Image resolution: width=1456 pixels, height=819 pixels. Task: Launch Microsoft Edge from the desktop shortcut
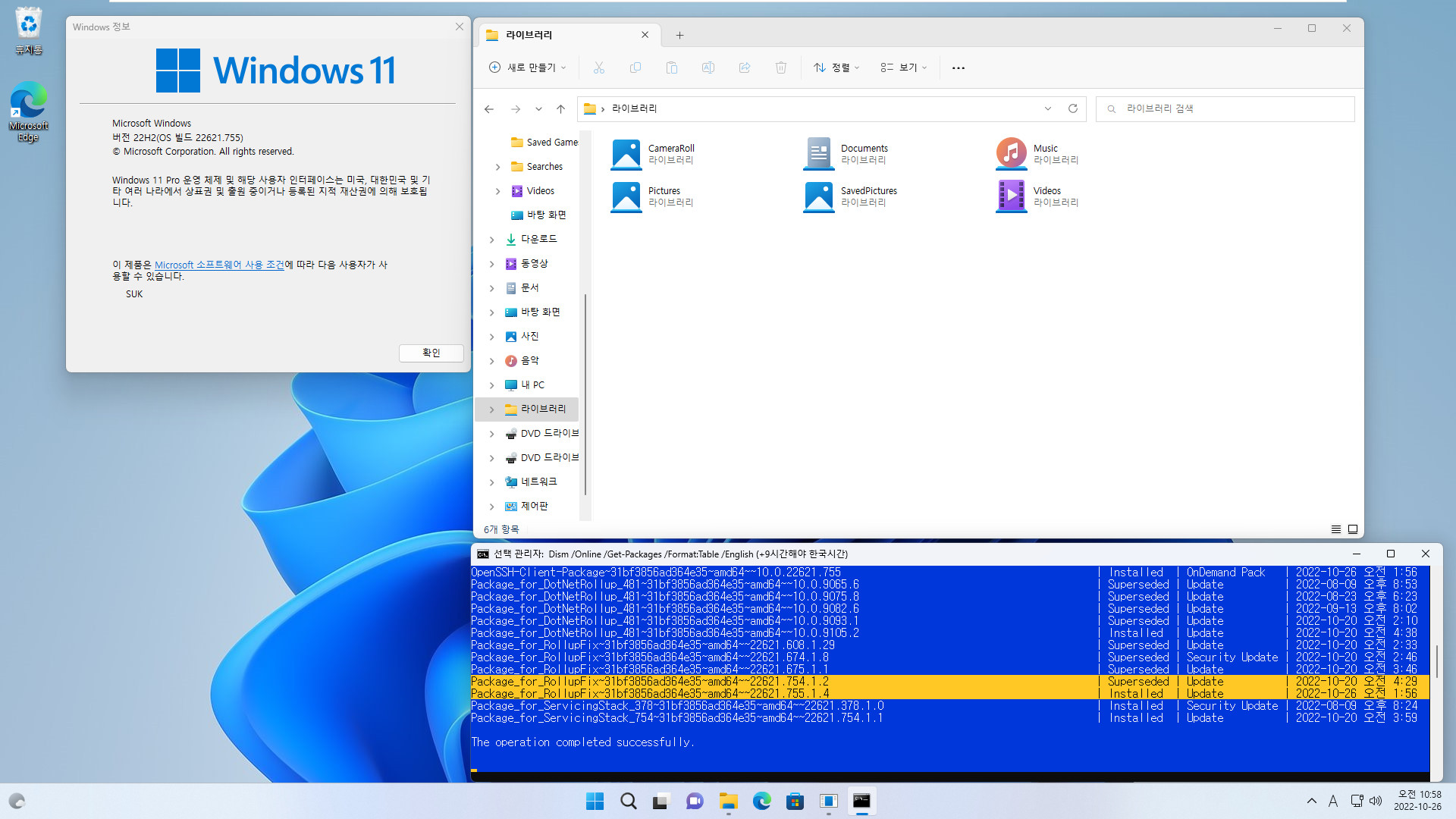click(29, 111)
